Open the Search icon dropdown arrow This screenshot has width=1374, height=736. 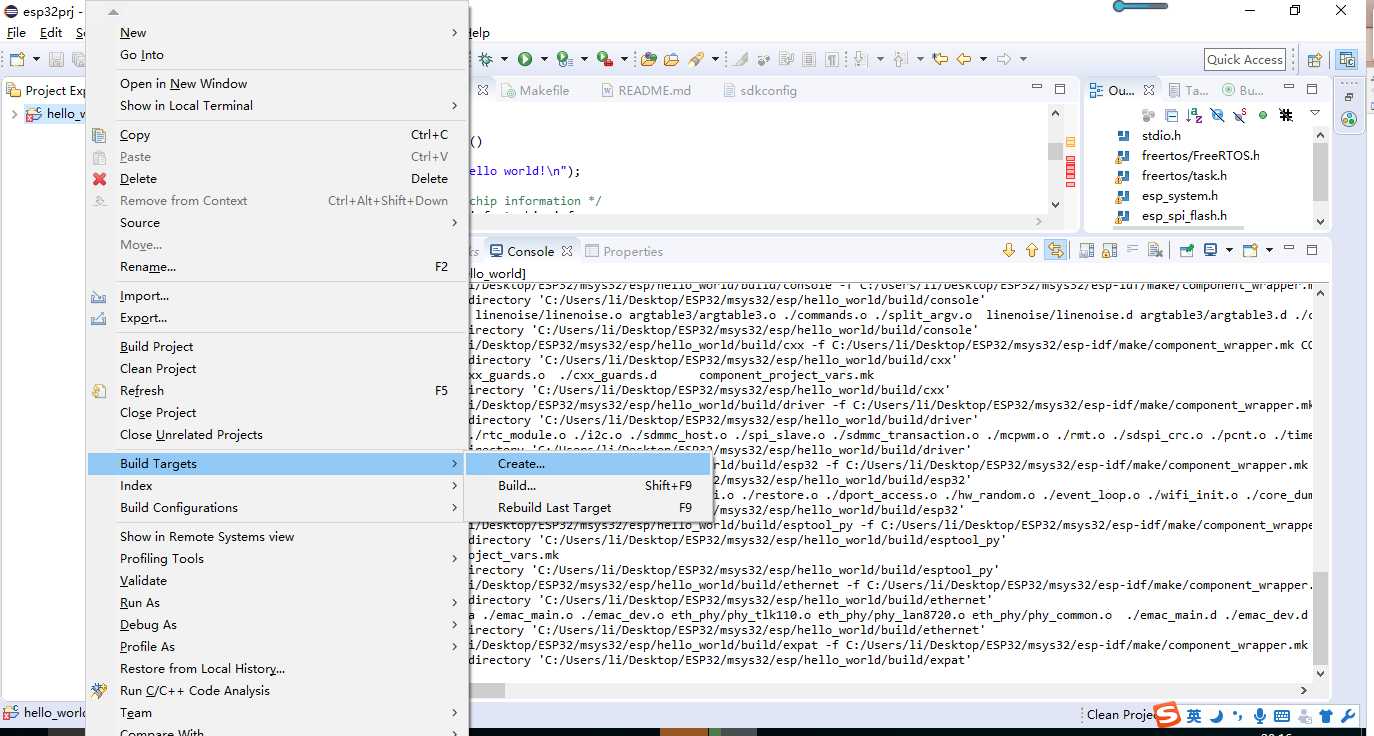[715, 60]
